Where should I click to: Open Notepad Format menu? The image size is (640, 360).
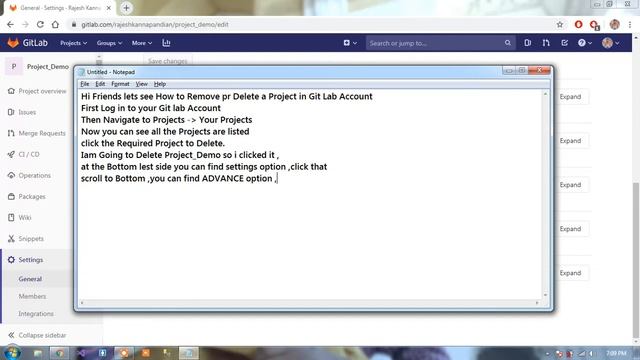coord(120,84)
